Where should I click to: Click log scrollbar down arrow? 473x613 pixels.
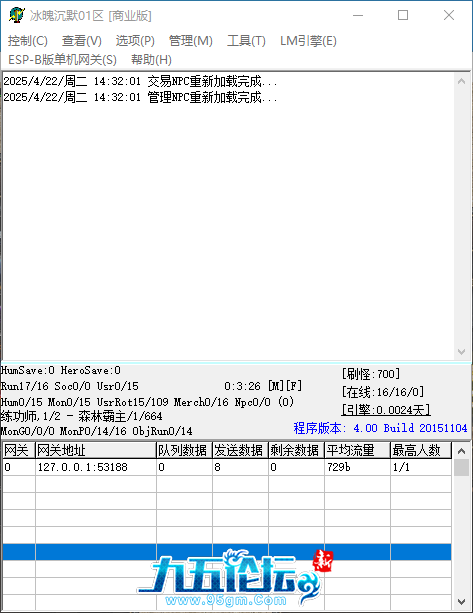[461, 351]
